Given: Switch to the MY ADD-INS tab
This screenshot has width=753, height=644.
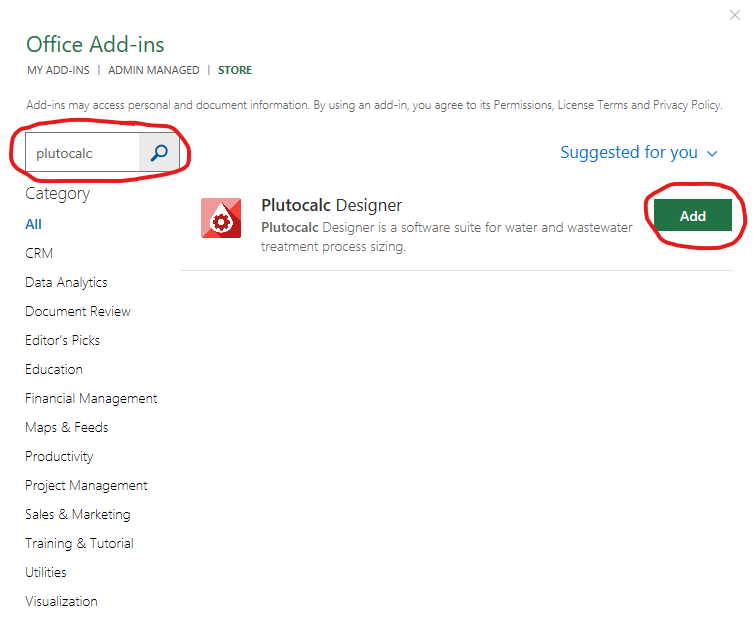Looking at the screenshot, I should [x=58, y=70].
